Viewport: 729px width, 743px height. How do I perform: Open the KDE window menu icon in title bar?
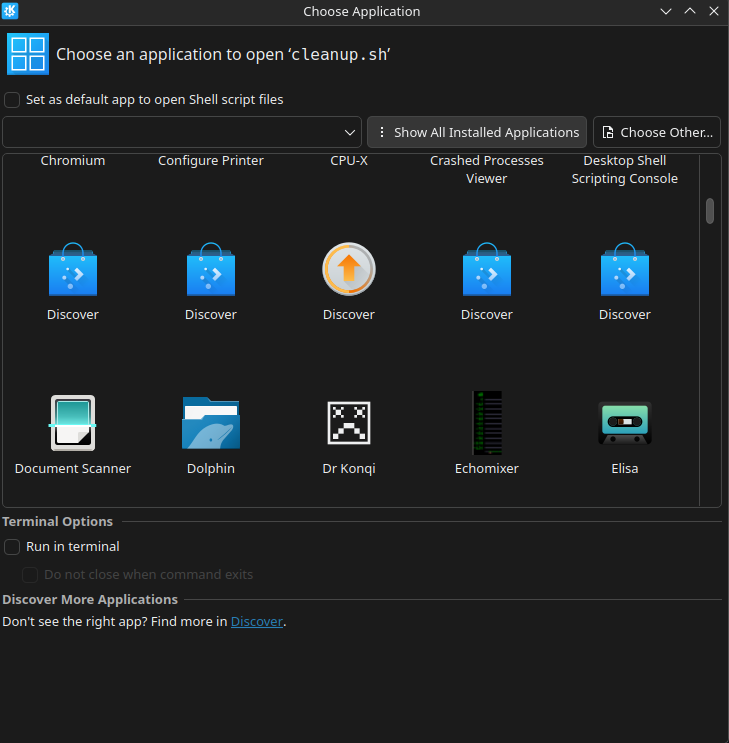[11, 11]
